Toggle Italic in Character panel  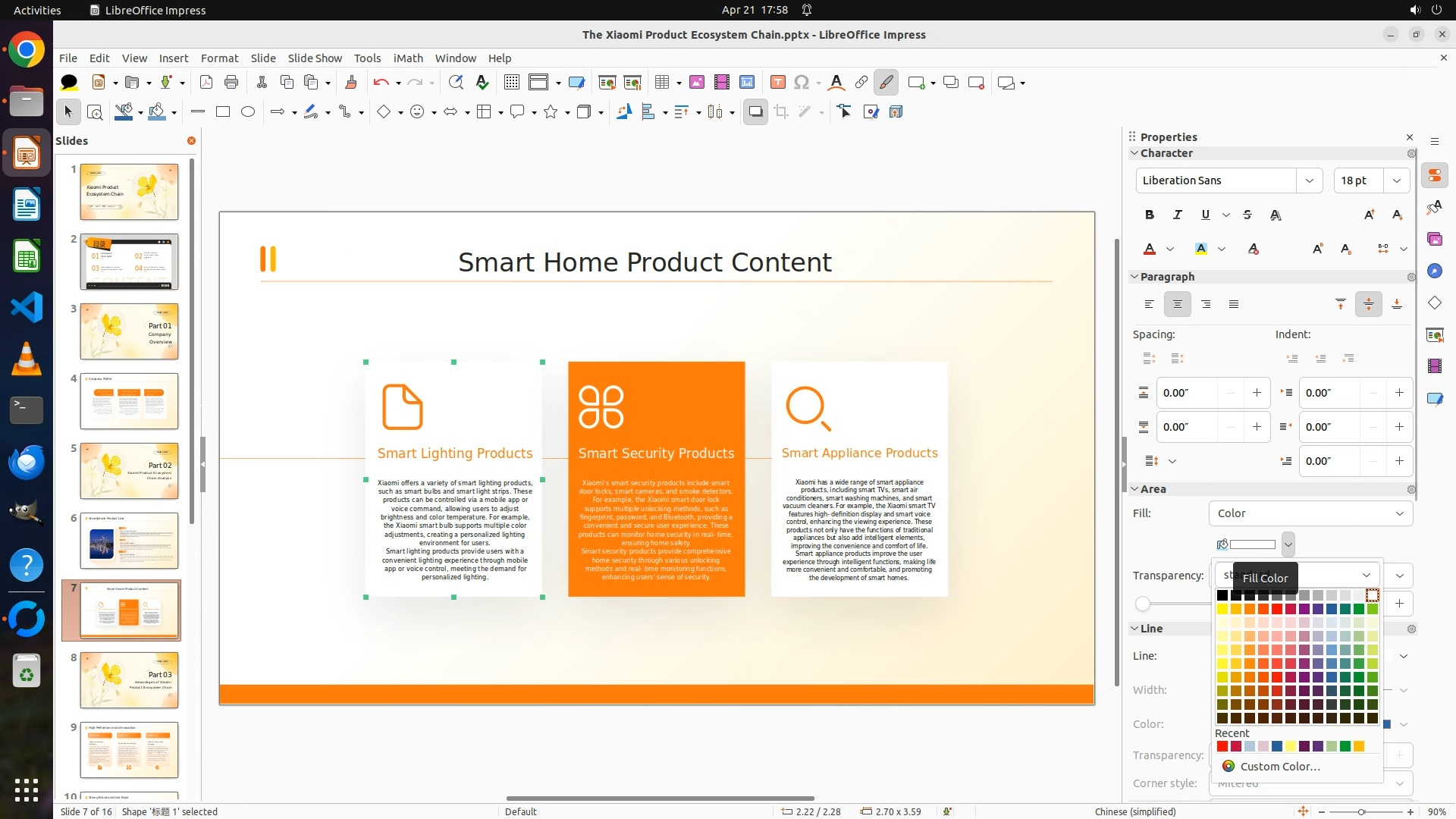click(x=1177, y=215)
